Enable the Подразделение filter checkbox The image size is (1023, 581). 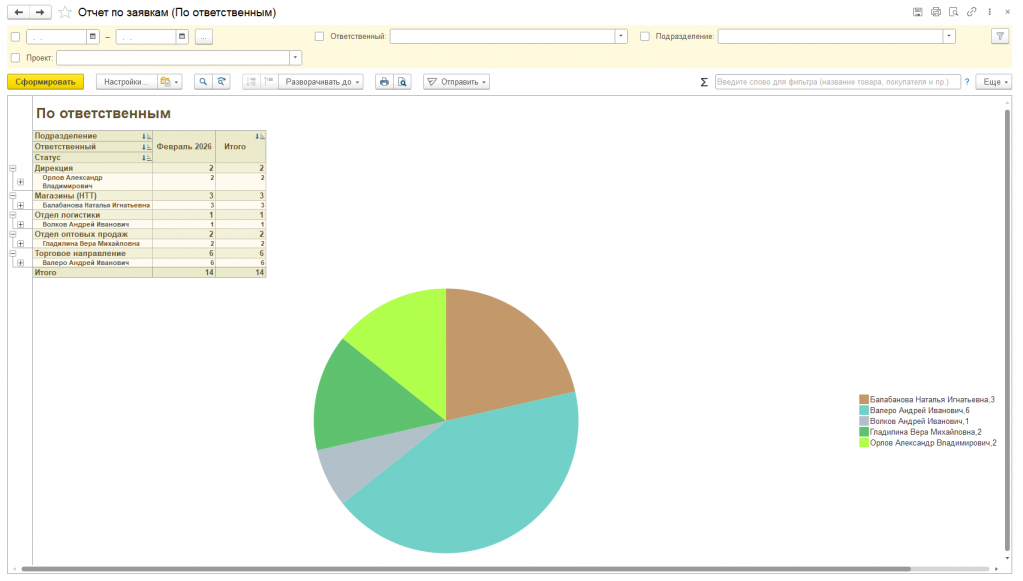pos(645,37)
